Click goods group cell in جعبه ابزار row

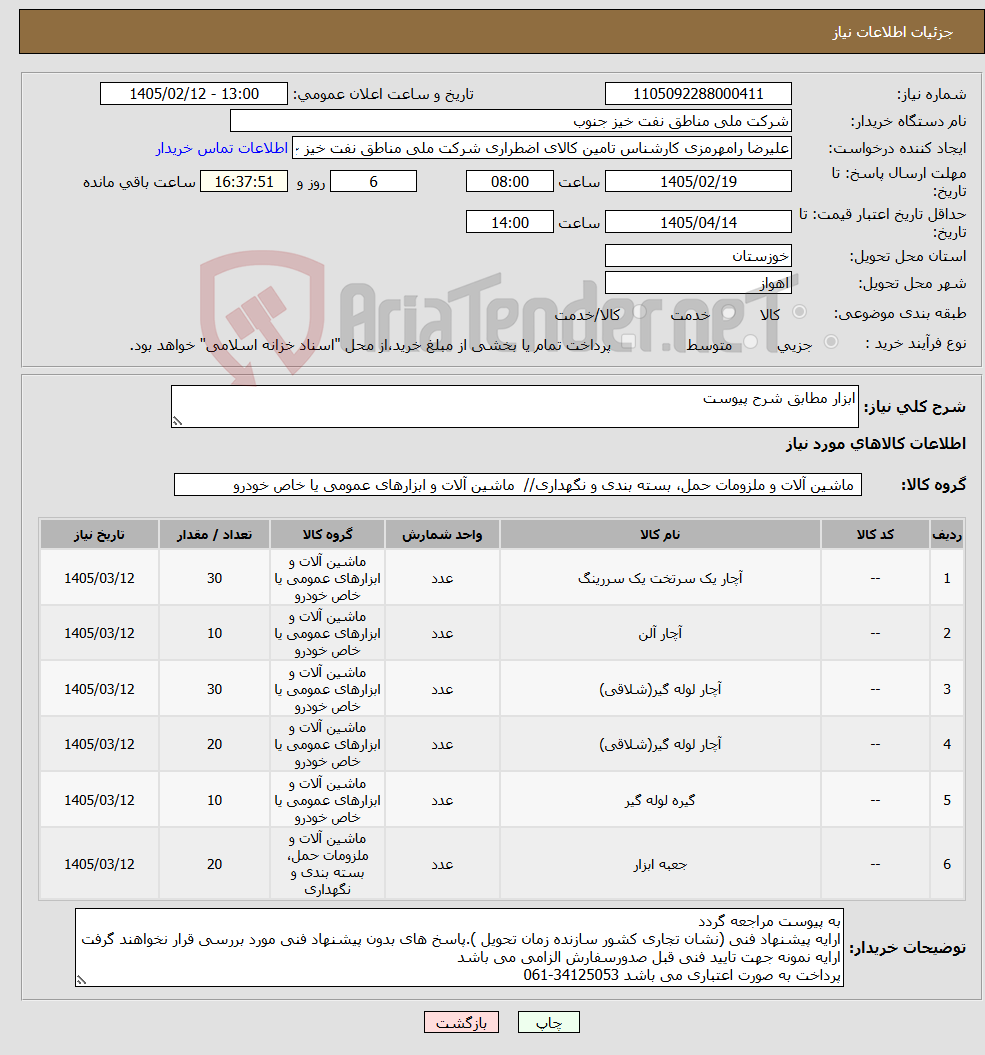pyautogui.click(x=327, y=864)
